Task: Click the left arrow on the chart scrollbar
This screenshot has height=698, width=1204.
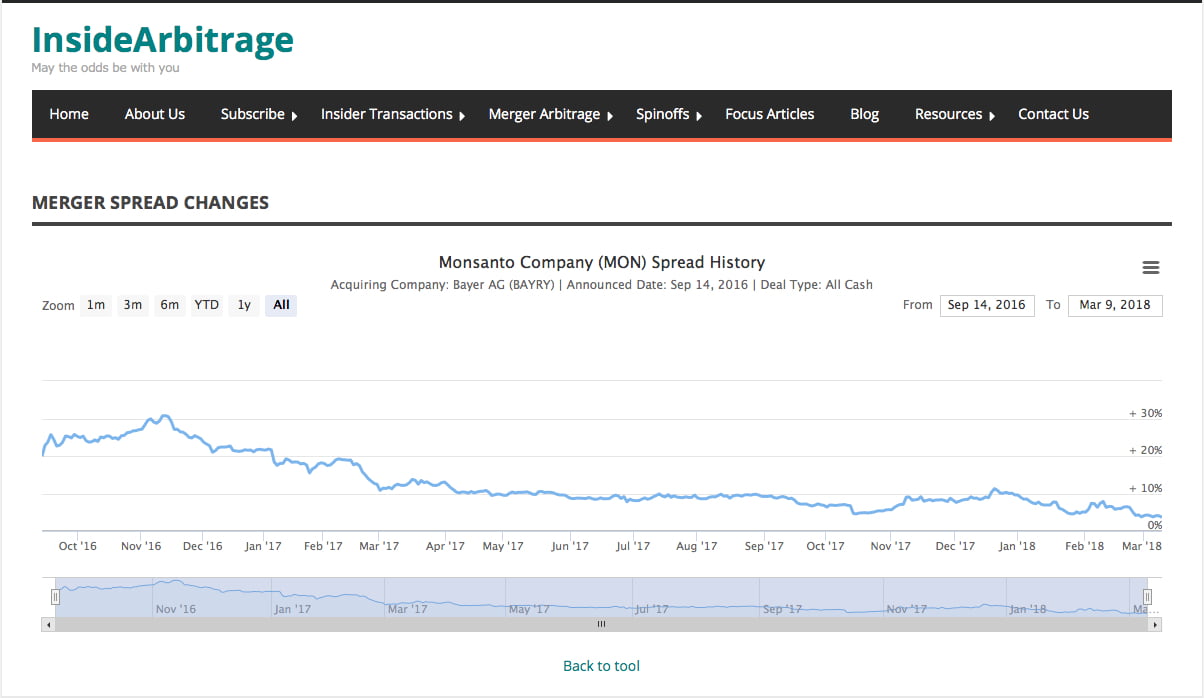Action: pyautogui.click(x=47, y=623)
